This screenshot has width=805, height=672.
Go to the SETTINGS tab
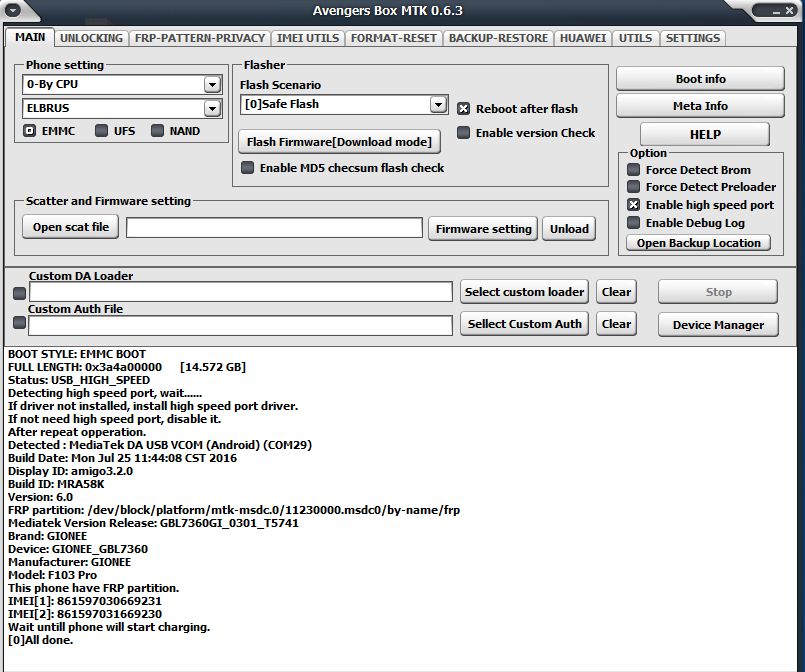tap(693, 38)
